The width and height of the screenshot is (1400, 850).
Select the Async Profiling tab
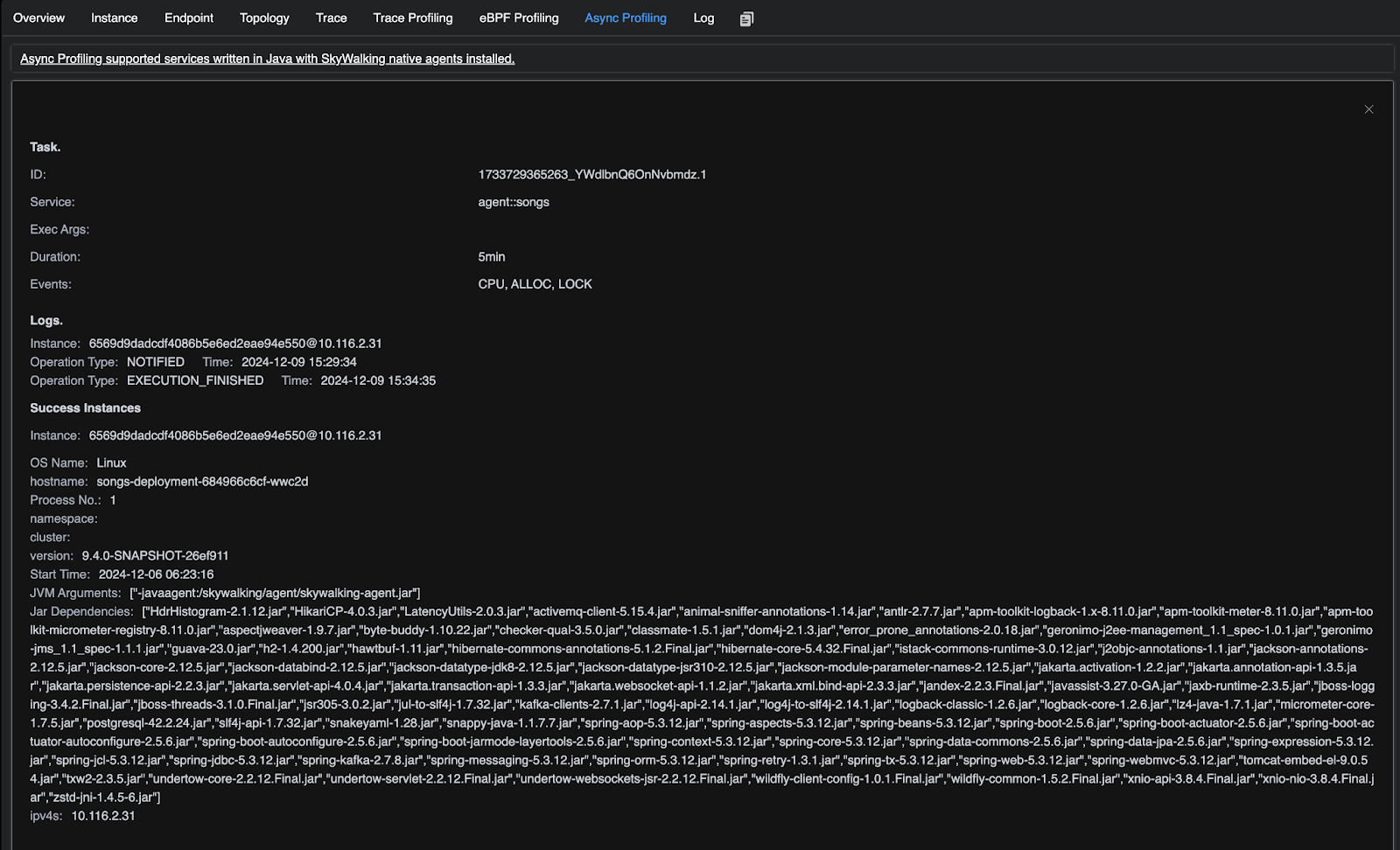tap(626, 17)
